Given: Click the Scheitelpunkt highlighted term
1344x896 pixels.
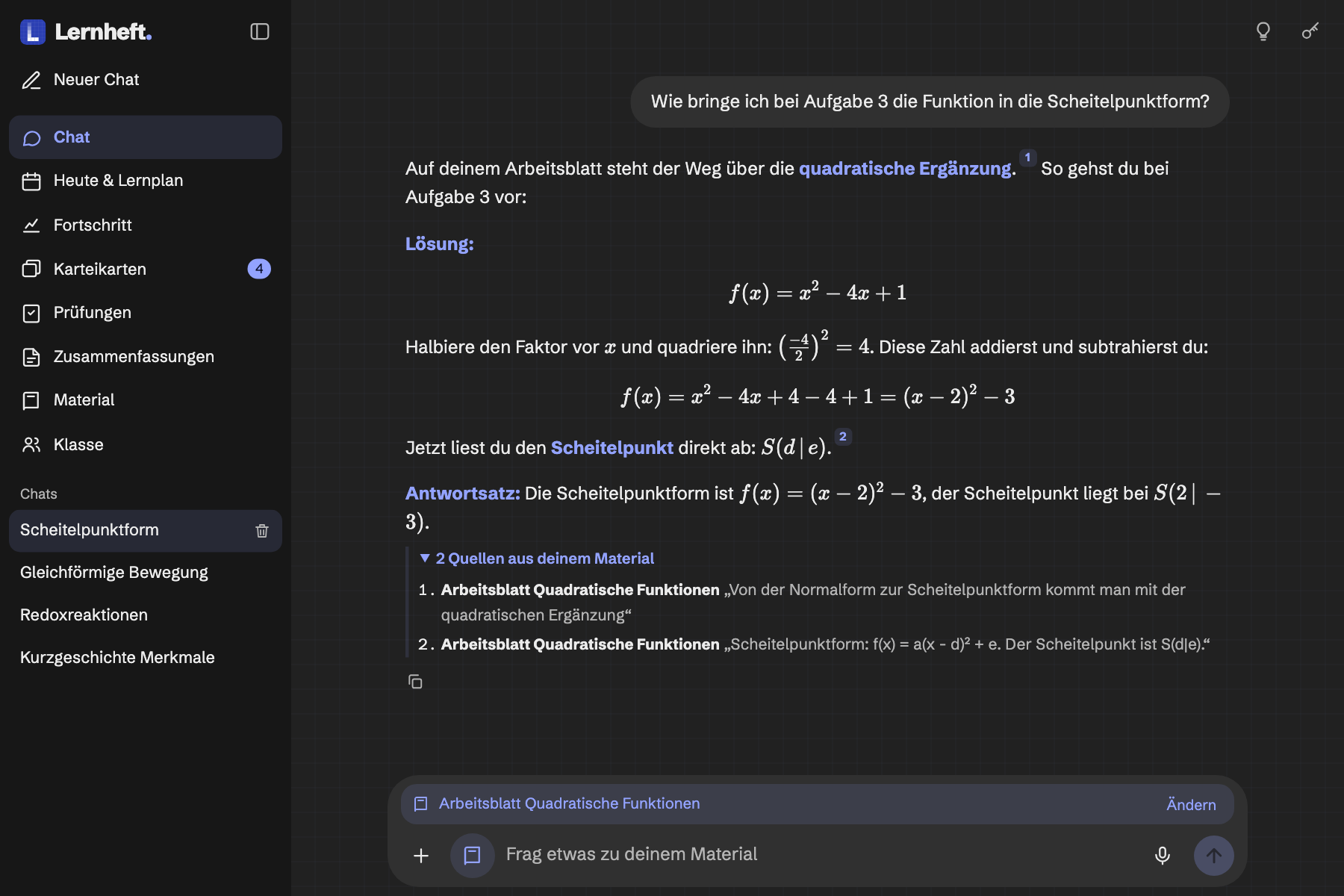Looking at the screenshot, I should pyautogui.click(x=612, y=448).
